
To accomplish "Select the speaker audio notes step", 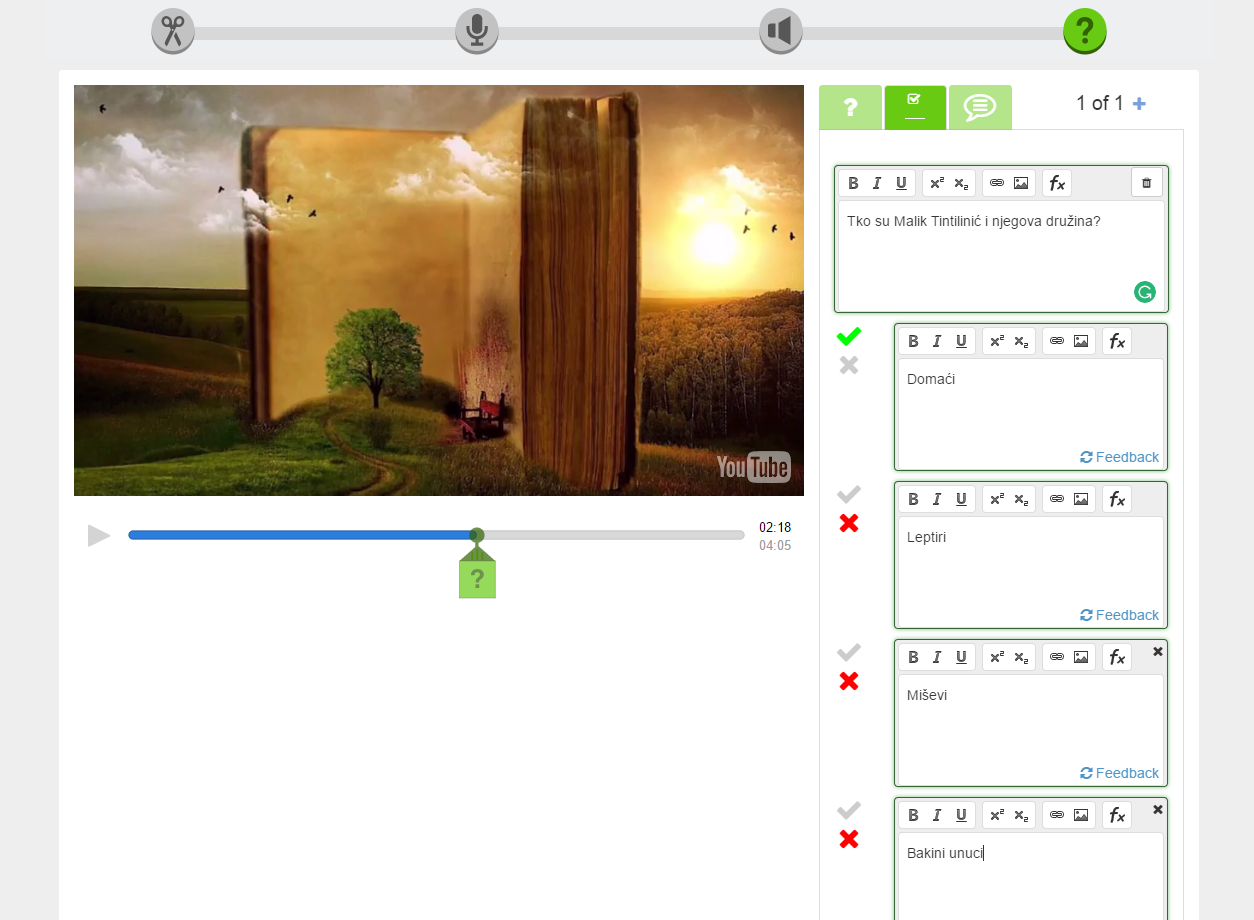I will (781, 31).
